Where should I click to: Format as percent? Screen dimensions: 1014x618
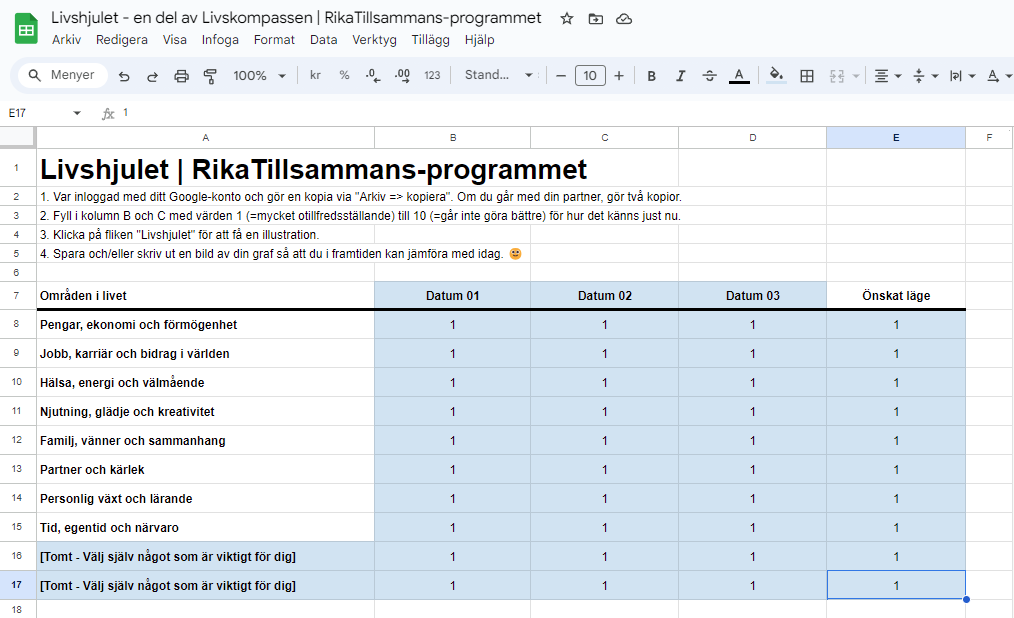(345, 75)
